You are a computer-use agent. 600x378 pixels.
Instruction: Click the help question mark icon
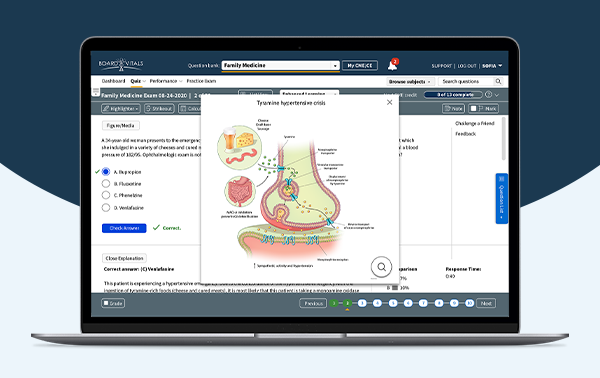[x=488, y=94]
